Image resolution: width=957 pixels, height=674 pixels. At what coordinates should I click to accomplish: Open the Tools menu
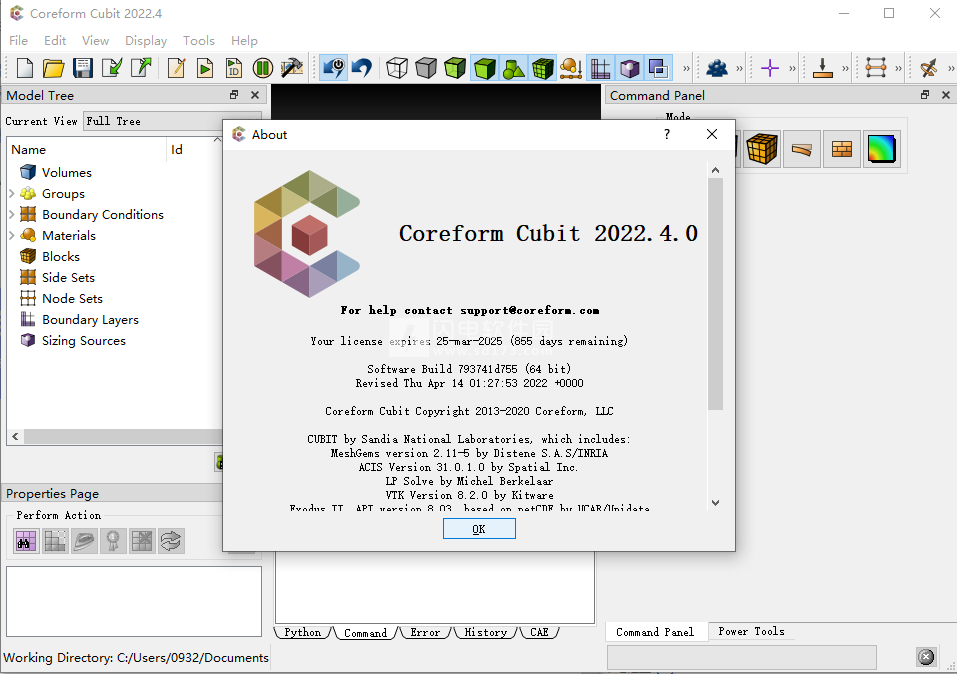pos(198,41)
